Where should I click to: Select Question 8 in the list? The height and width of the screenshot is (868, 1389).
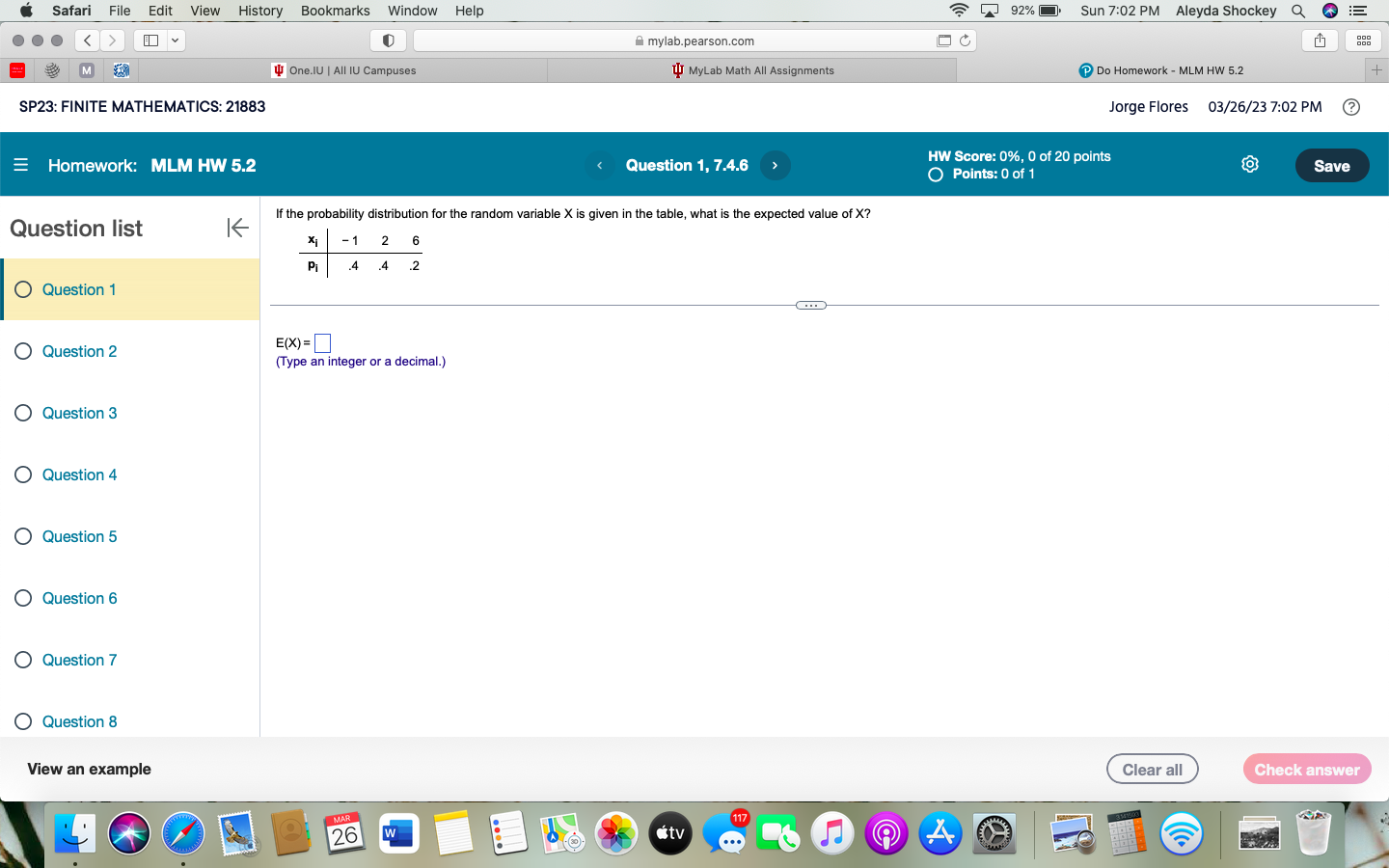[130, 721]
